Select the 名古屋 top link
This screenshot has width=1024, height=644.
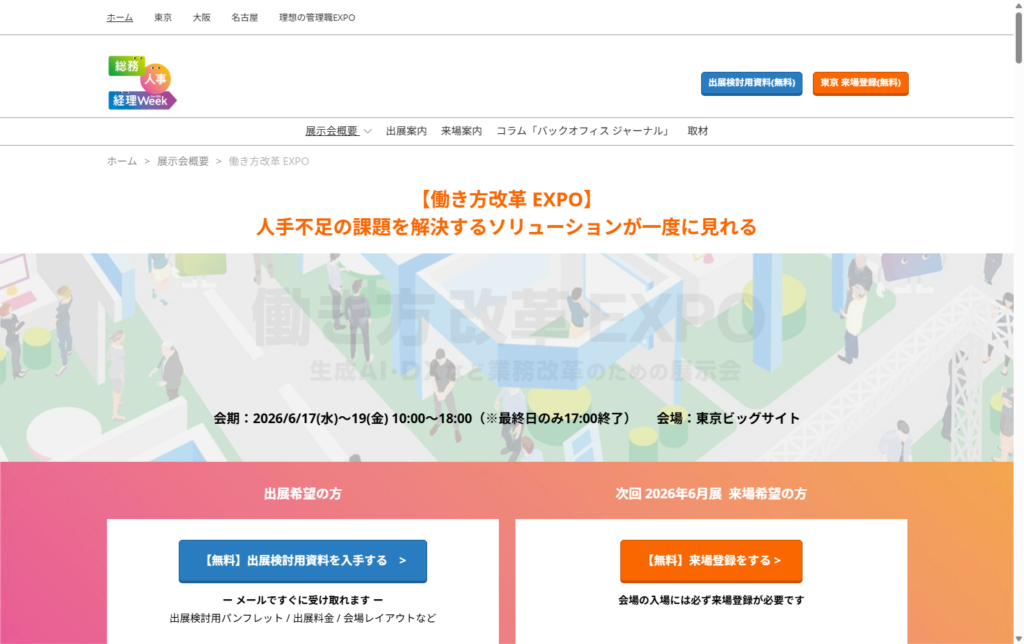(x=244, y=18)
